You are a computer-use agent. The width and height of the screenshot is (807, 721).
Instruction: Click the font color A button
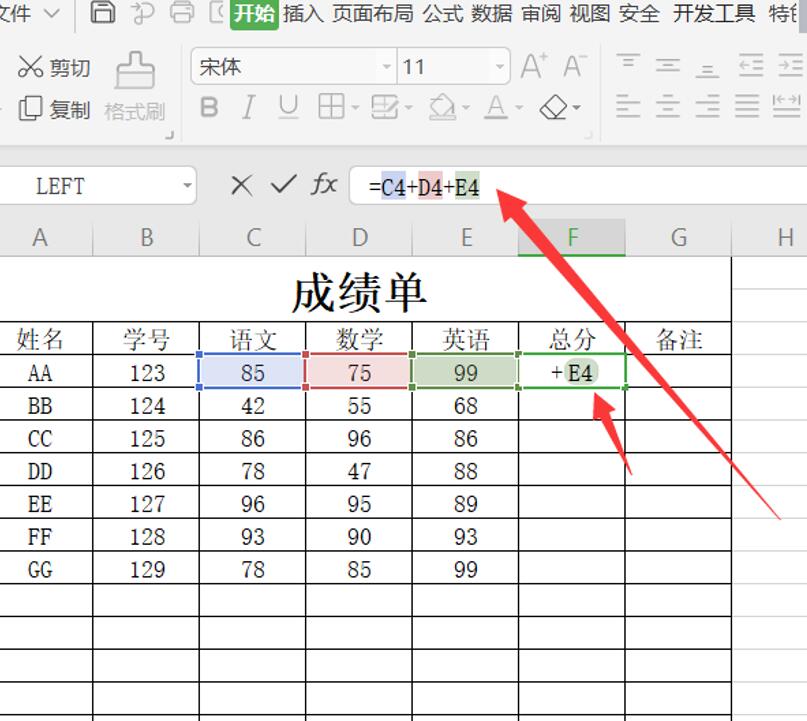495,107
